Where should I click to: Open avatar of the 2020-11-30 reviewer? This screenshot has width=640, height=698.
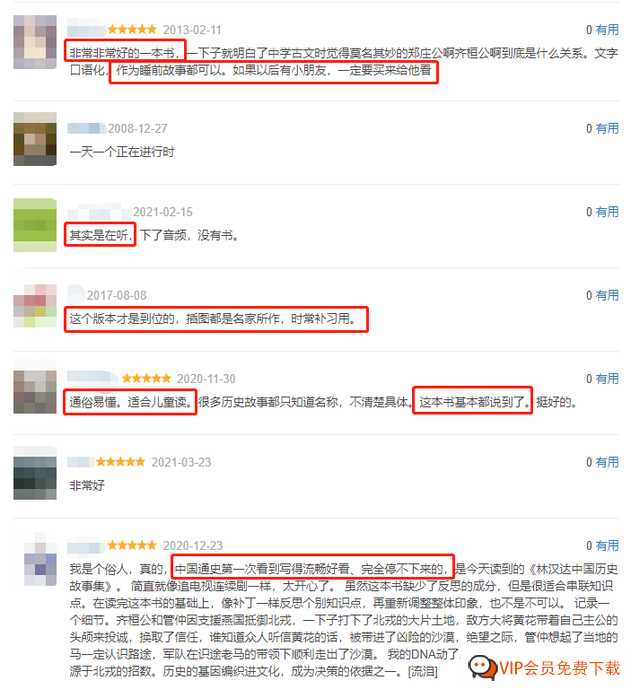pyautogui.click(x=35, y=392)
